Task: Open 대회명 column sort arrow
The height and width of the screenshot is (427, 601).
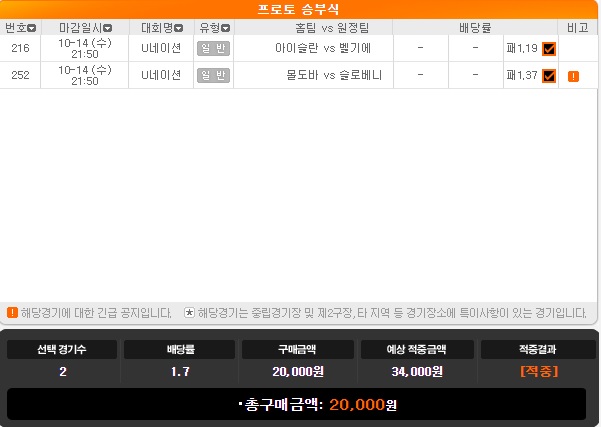Action: (x=179, y=28)
